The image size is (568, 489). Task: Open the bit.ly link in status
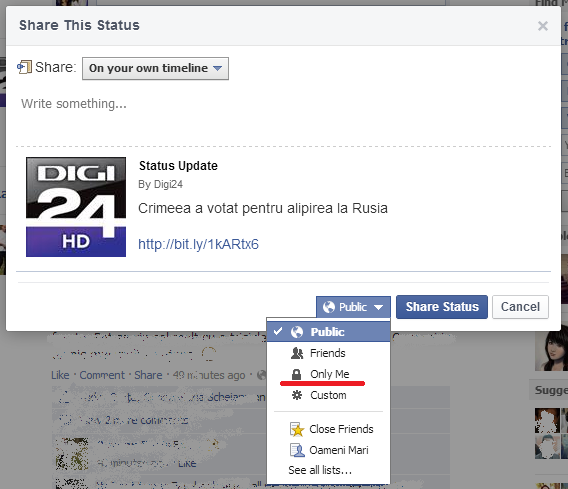point(199,244)
